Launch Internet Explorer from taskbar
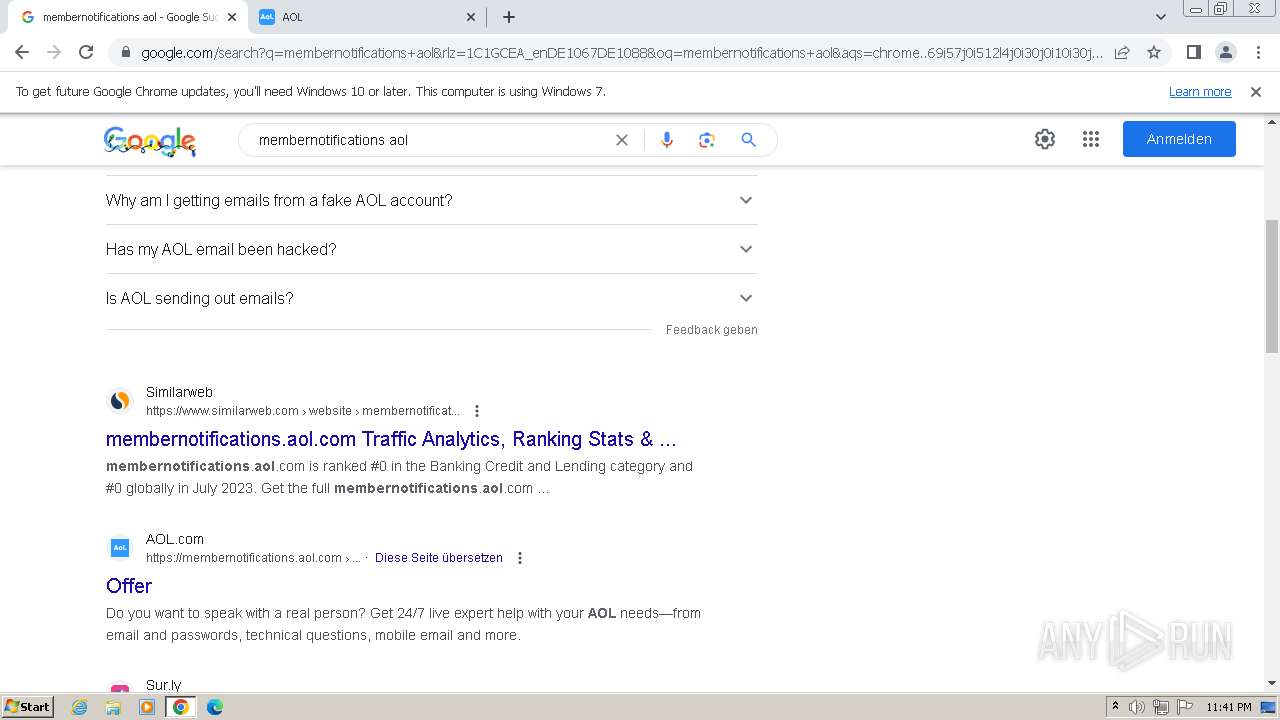The image size is (1280, 720). pos(80,707)
